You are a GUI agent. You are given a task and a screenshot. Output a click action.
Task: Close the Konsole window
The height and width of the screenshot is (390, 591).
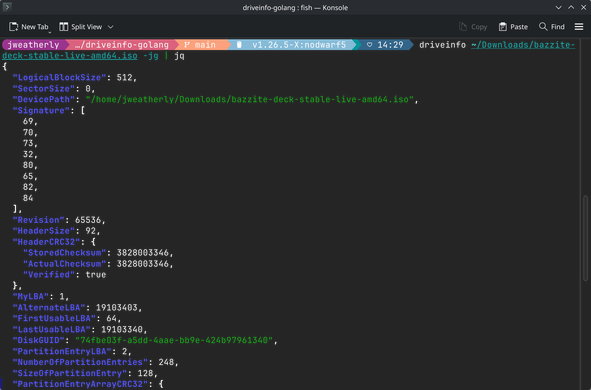click(x=583, y=8)
